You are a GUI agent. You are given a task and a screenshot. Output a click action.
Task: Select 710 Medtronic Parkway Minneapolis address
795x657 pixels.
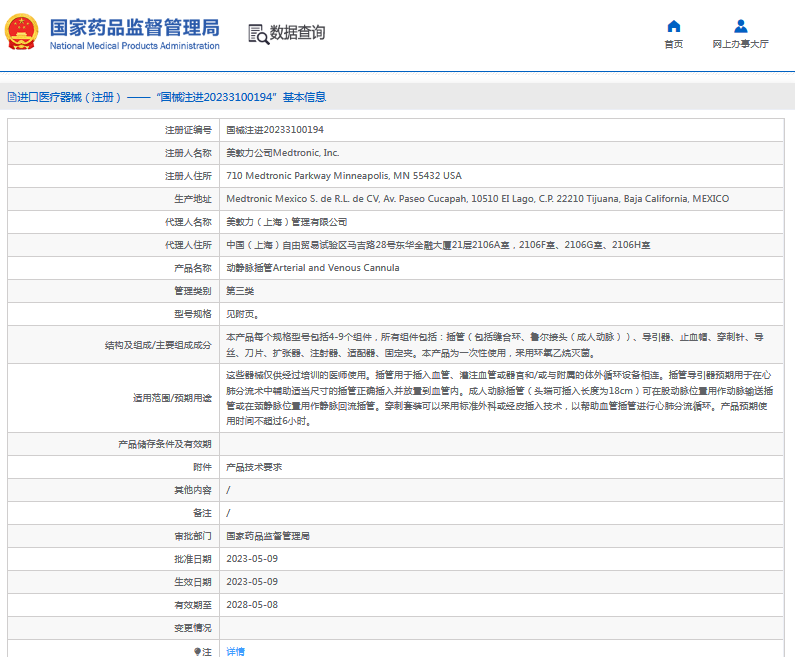(x=344, y=175)
